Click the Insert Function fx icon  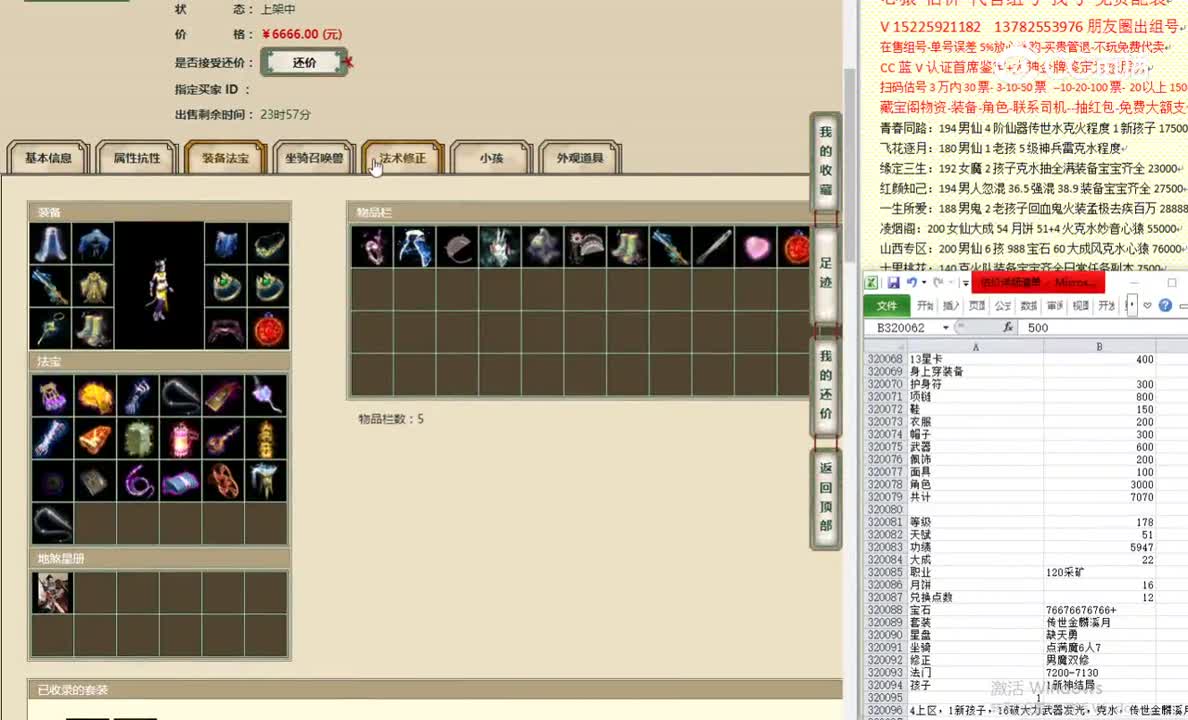(x=1009, y=326)
